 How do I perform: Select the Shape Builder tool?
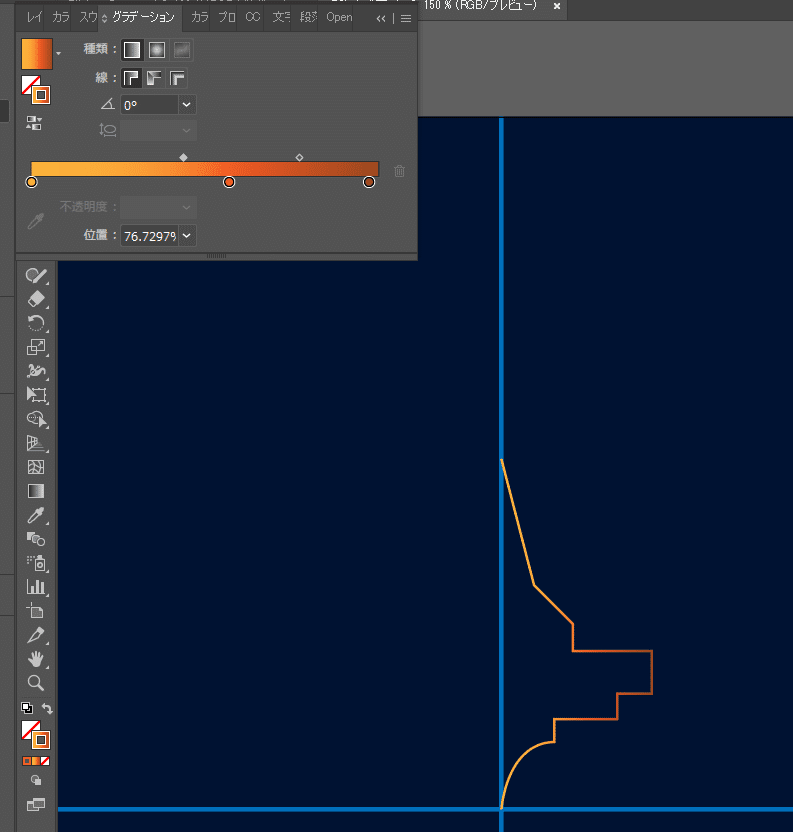[x=36, y=419]
